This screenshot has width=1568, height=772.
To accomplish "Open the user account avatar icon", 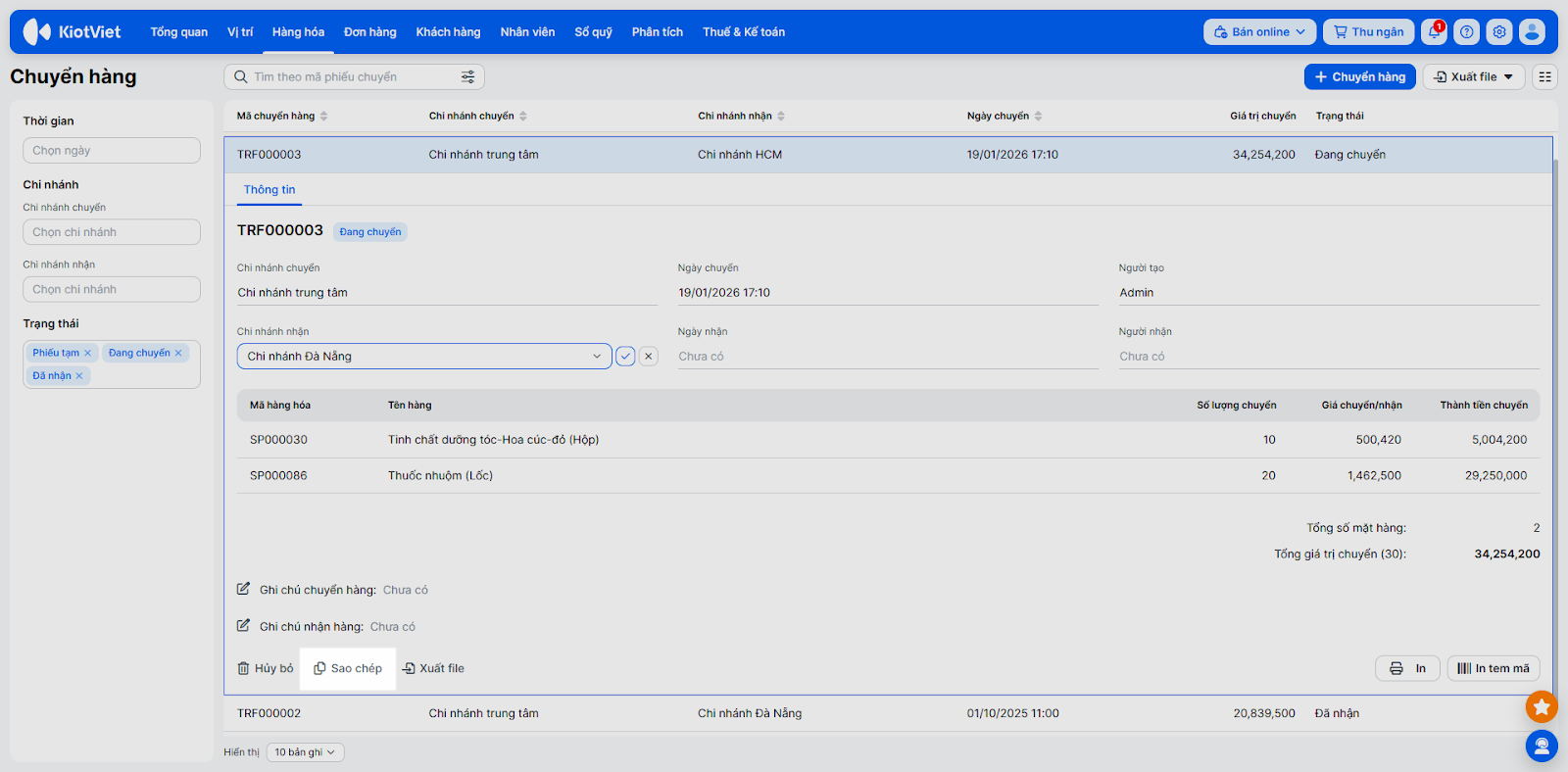I will coord(1532,32).
